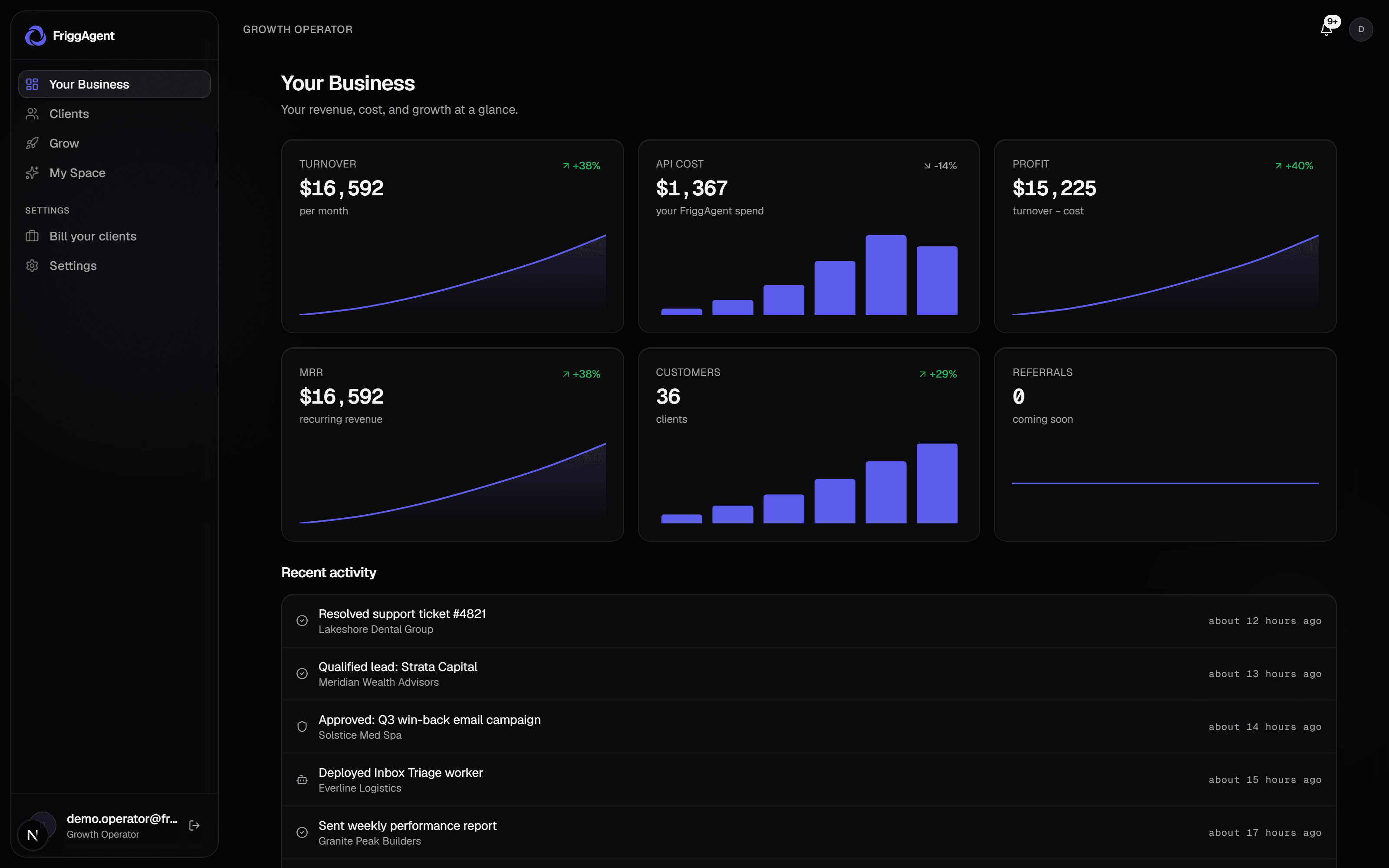The width and height of the screenshot is (1389, 868).
Task: Click demo.operator@fr... account name
Action: tap(122, 819)
